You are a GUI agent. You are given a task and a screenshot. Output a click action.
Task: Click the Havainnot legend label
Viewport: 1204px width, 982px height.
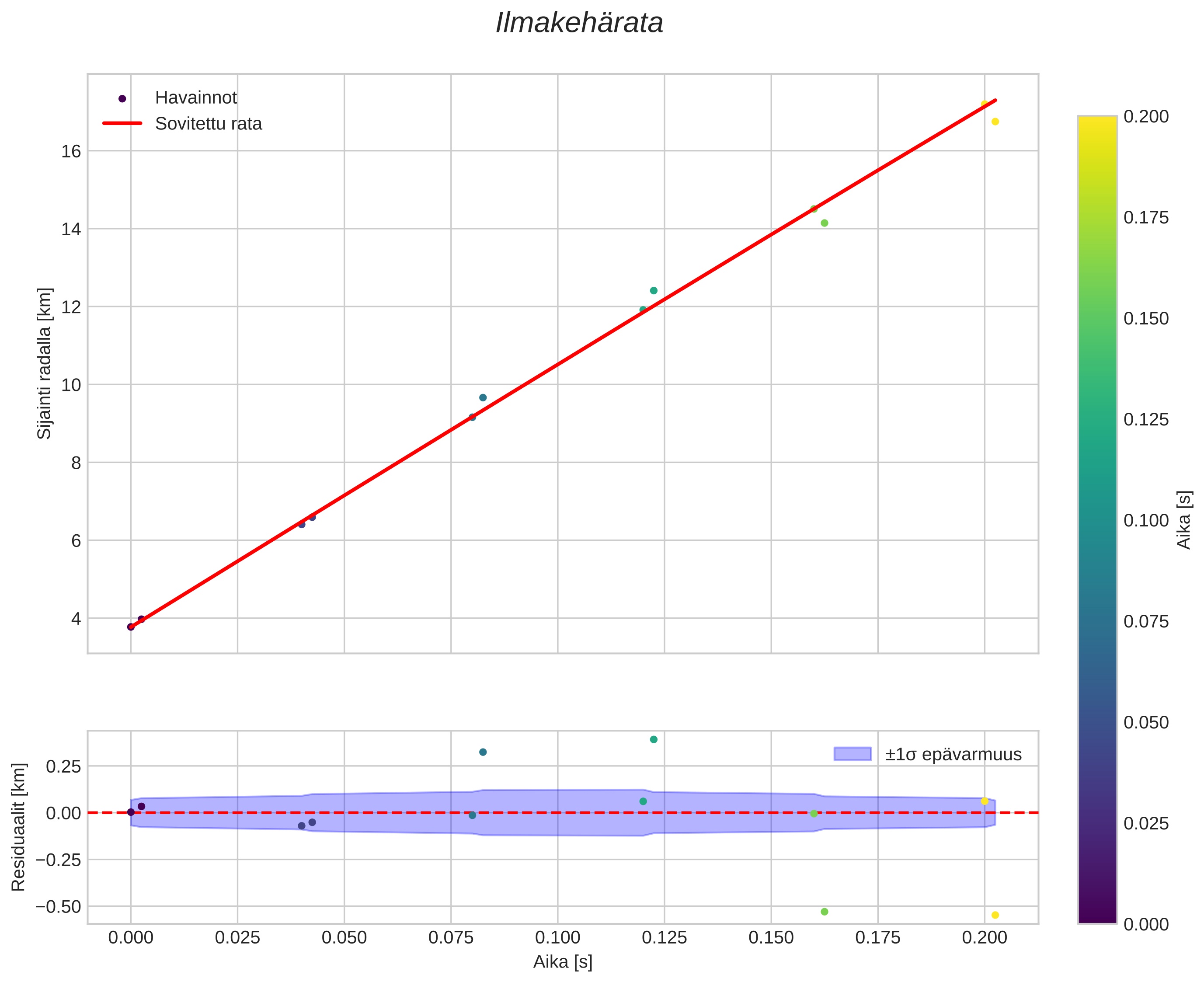pyautogui.click(x=196, y=98)
